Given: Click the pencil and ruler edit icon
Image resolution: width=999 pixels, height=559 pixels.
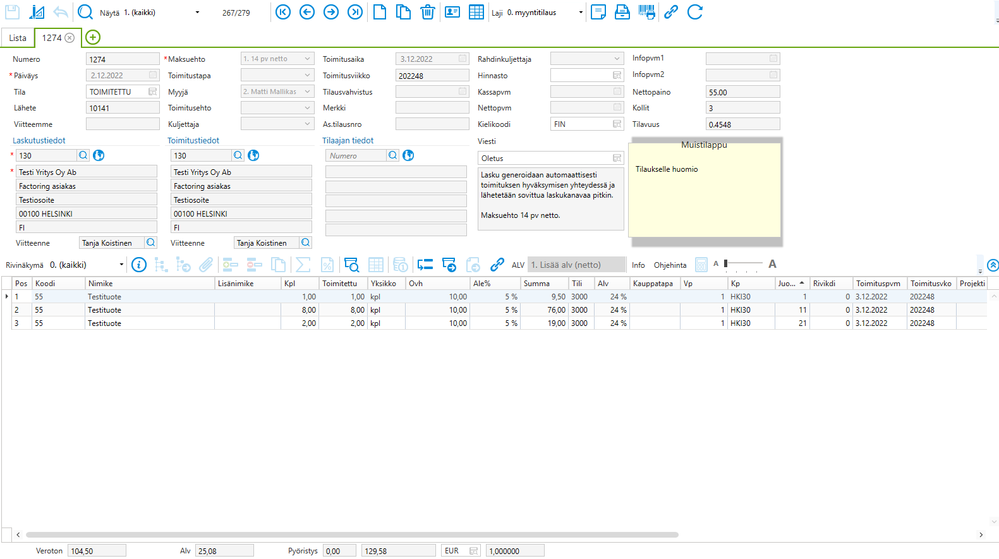Looking at the screenshot, I should pos(37,11).
